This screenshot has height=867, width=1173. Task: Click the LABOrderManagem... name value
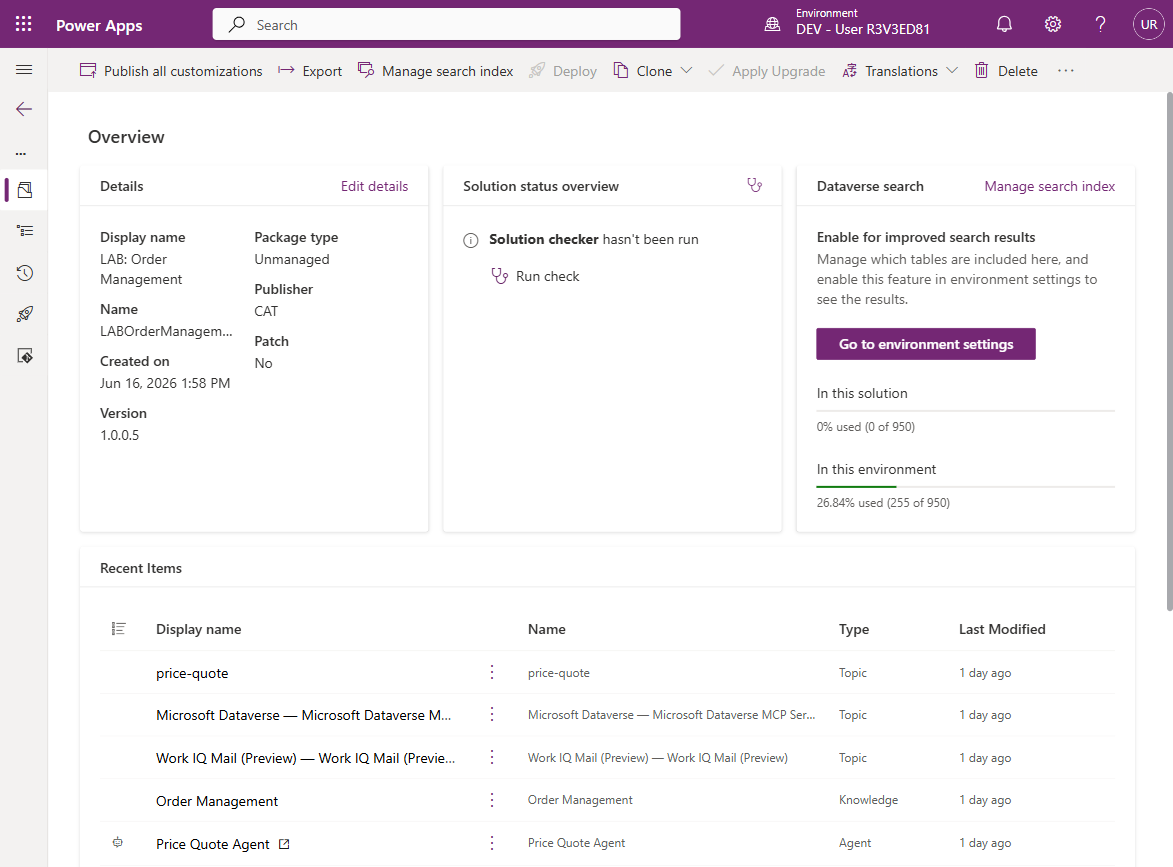(x=166, y=331)
